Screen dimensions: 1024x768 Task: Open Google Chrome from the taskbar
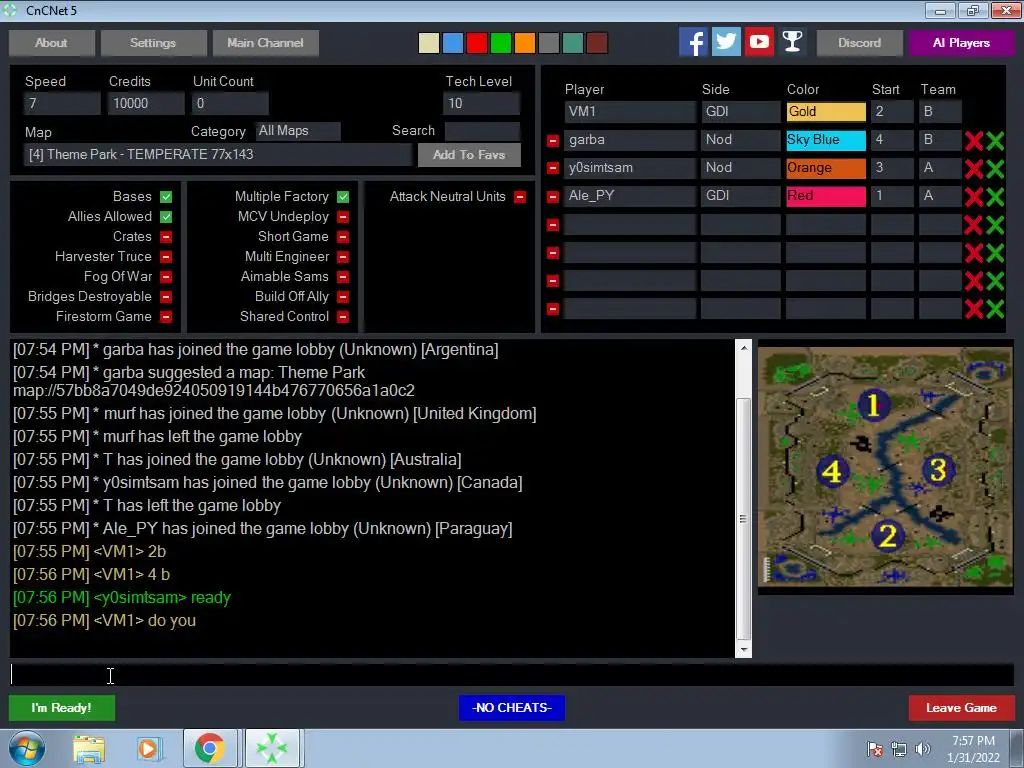pos(210,748)
